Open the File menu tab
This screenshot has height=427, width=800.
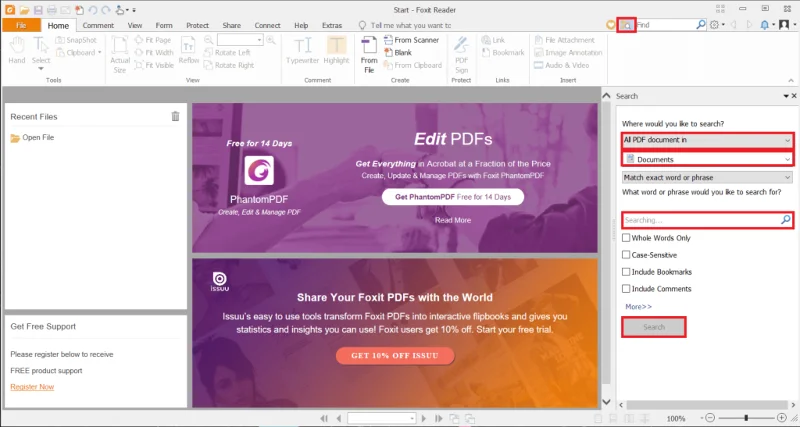pos(21,25)
